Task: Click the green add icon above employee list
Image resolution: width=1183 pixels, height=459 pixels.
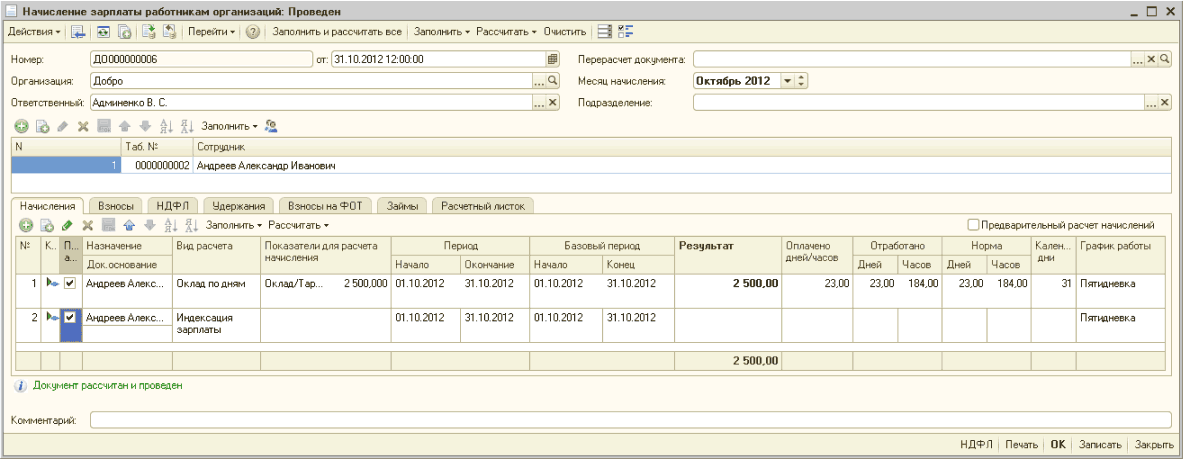Action: [x=21, y=127]
